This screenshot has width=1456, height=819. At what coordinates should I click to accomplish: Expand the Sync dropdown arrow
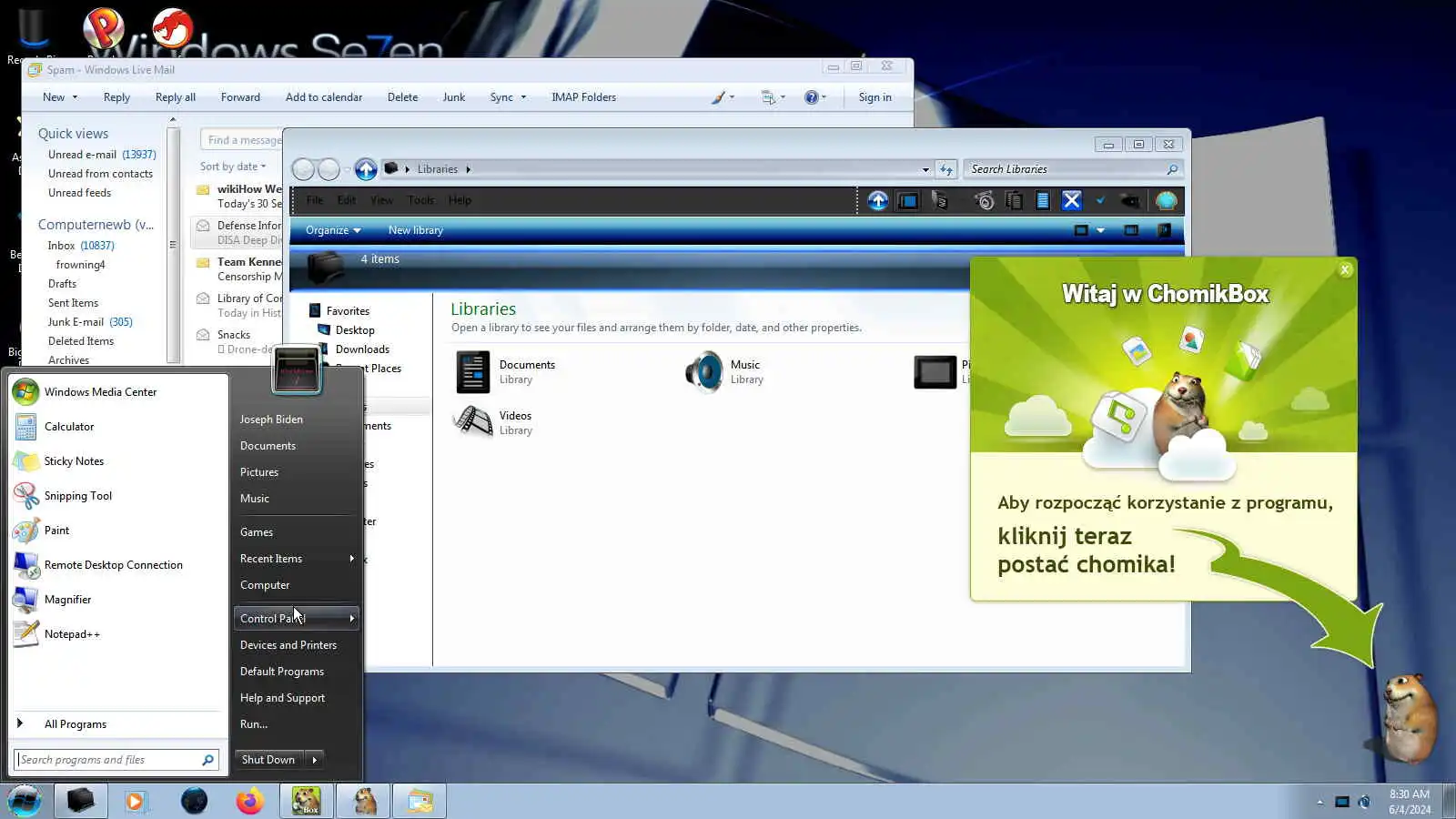pyautogui.click(x=523, y=97)
